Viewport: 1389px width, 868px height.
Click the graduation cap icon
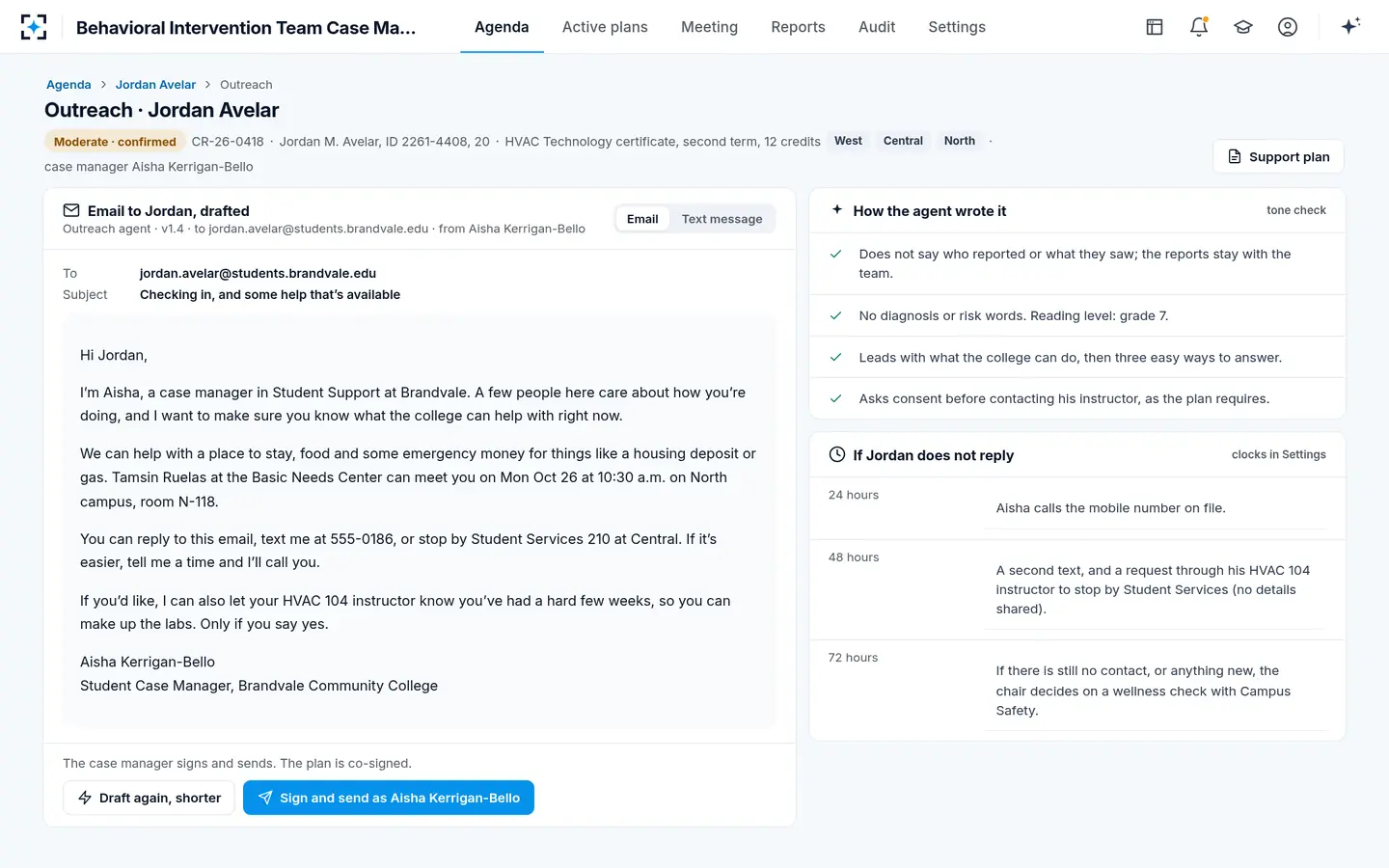point(1243,27)
